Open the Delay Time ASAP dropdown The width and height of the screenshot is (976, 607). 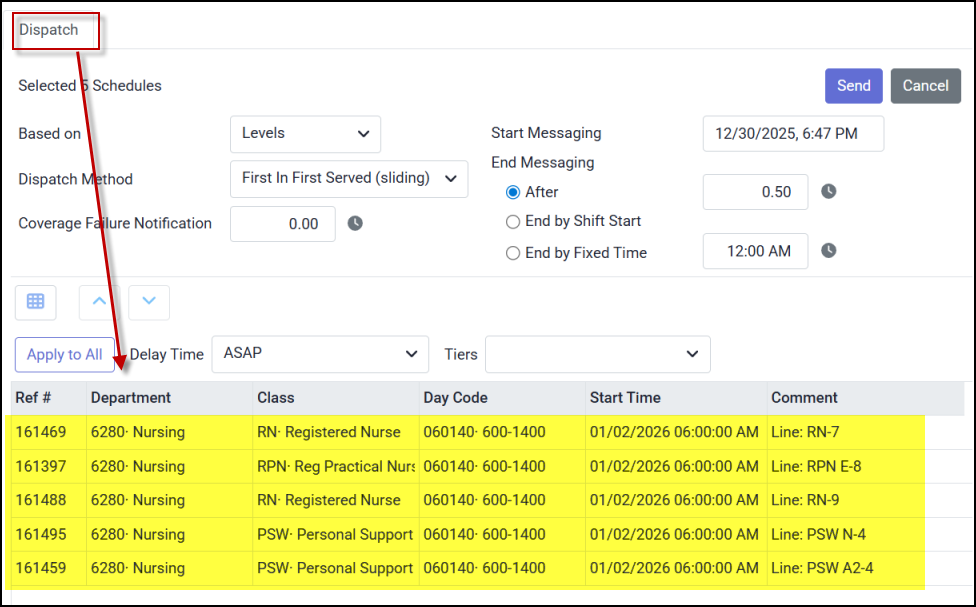319,354
